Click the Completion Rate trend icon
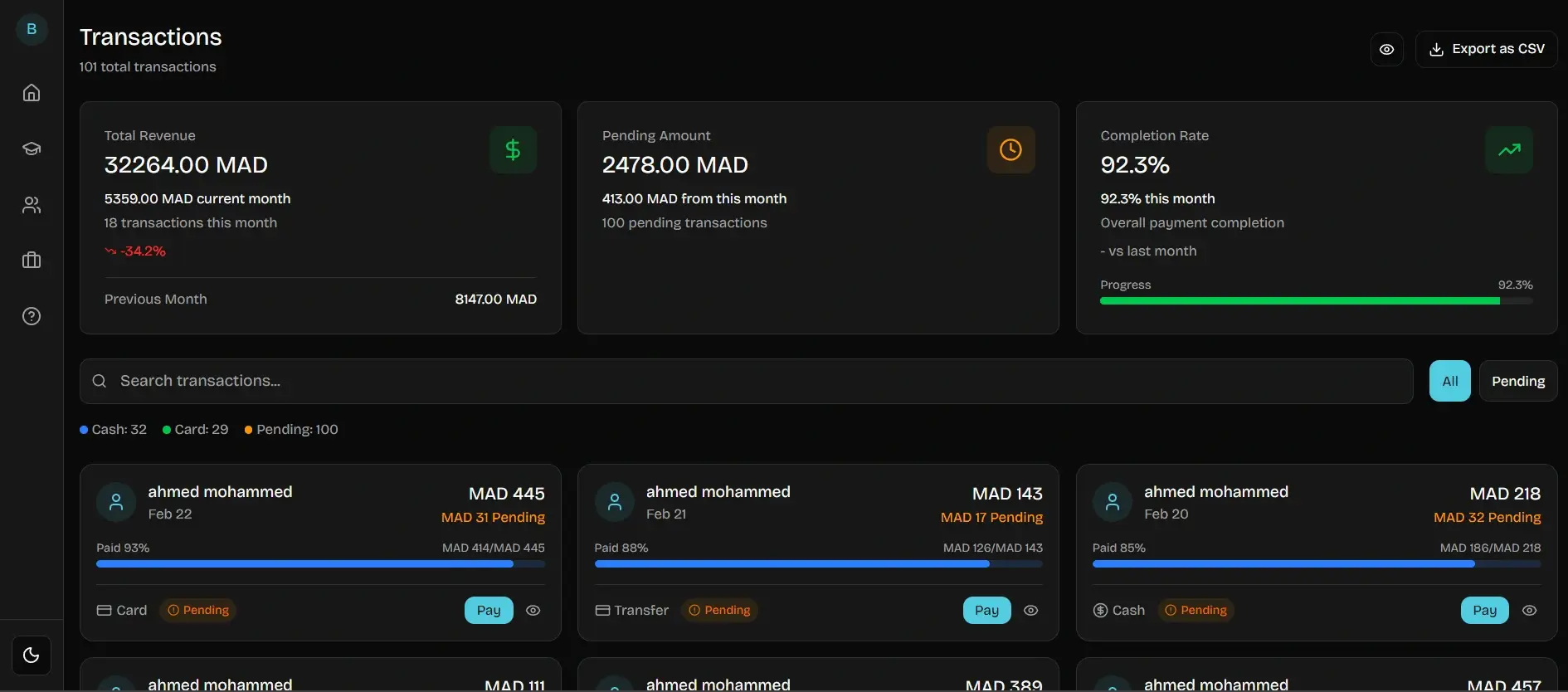 tap(1508, 150)
